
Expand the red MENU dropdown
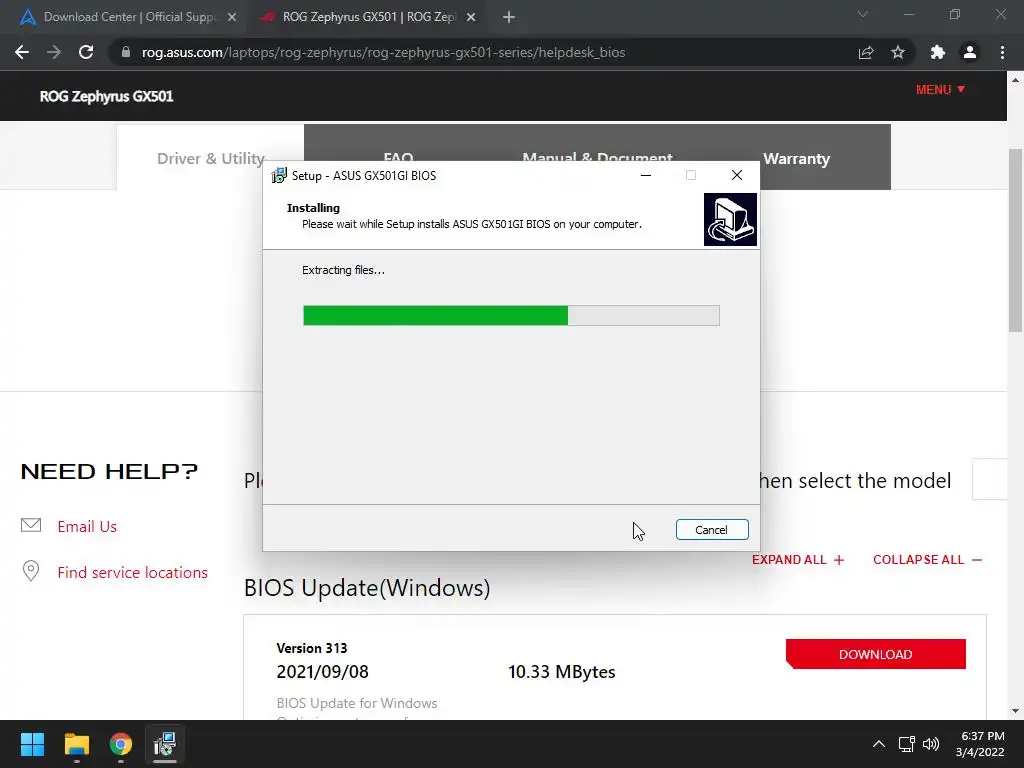pos(940,89)
